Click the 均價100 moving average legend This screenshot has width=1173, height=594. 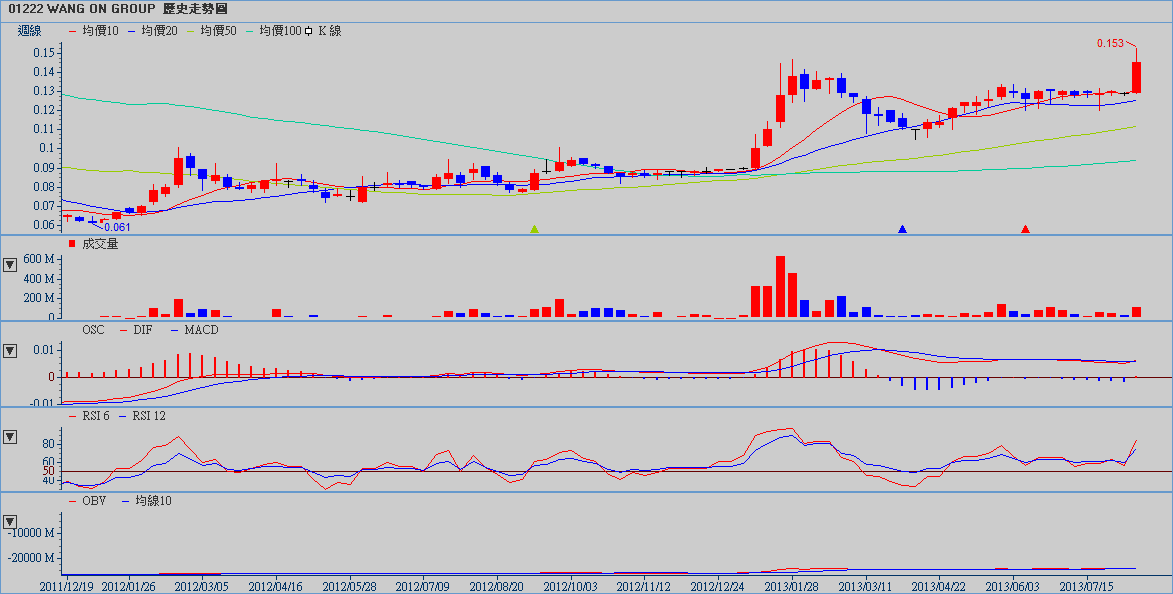(280, 31)
